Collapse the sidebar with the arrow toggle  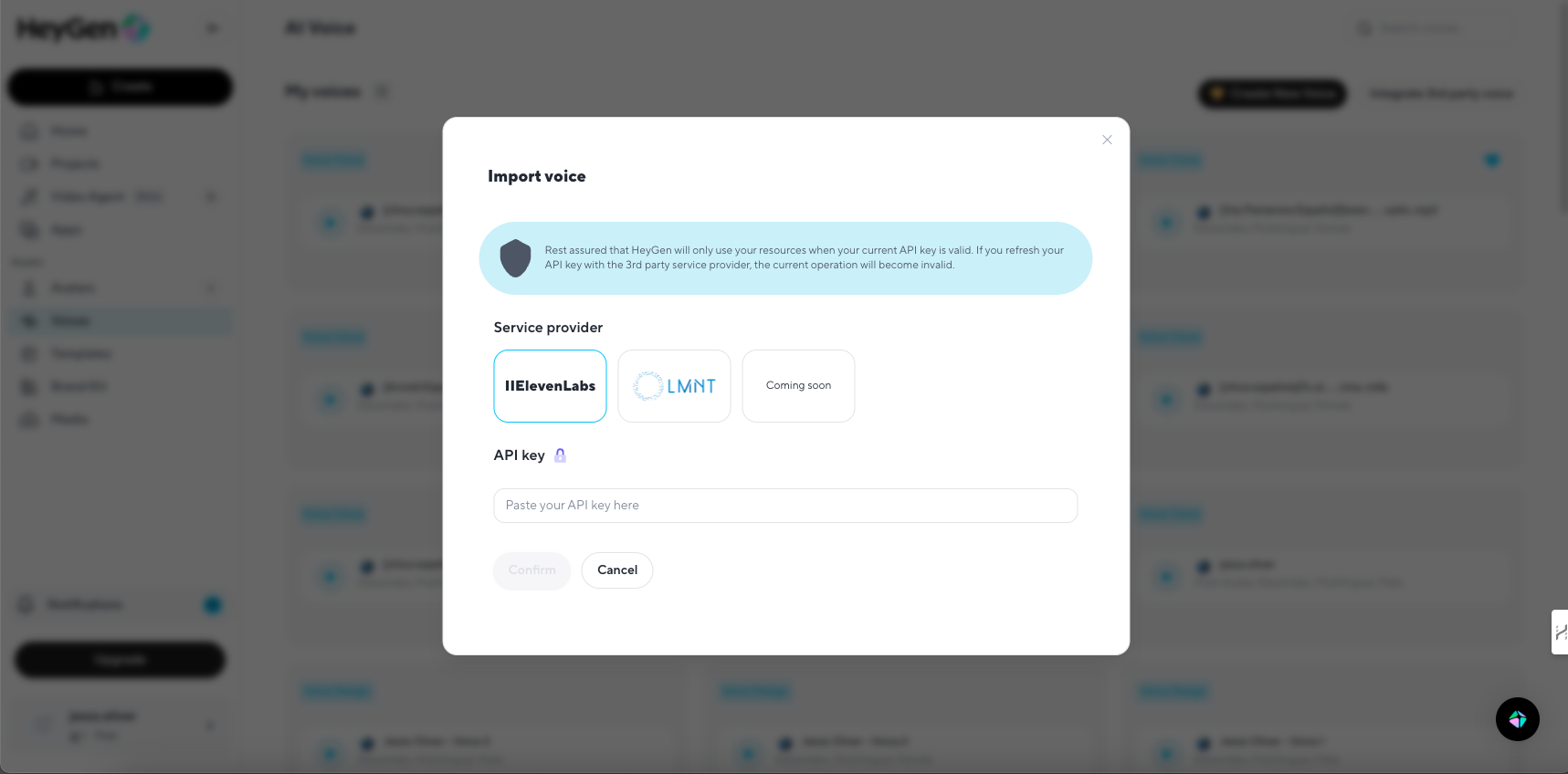point(212,27)
